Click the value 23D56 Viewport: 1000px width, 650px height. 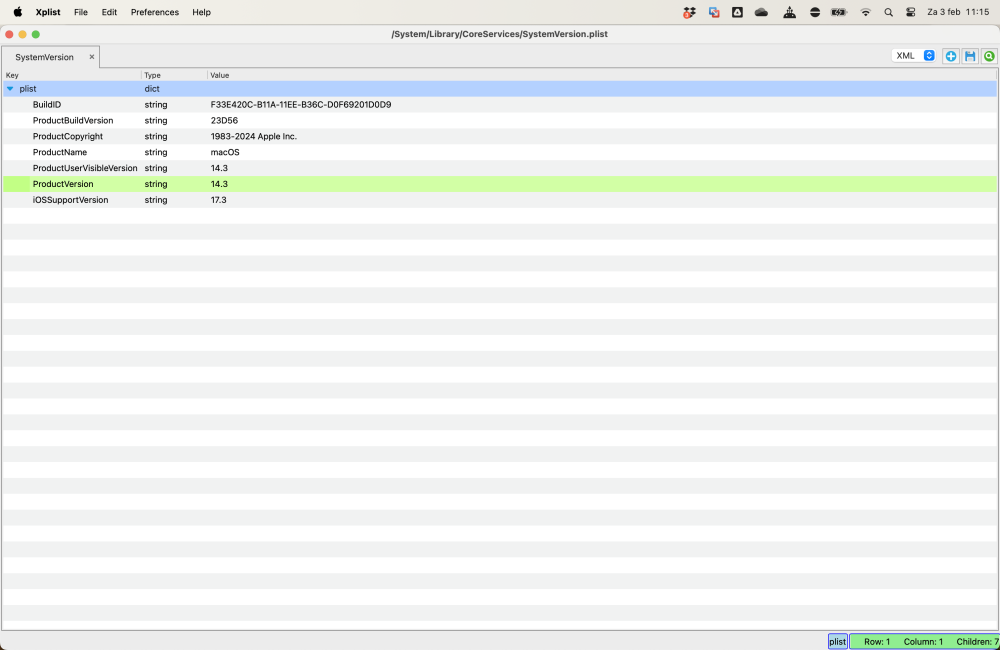[224, 121]
